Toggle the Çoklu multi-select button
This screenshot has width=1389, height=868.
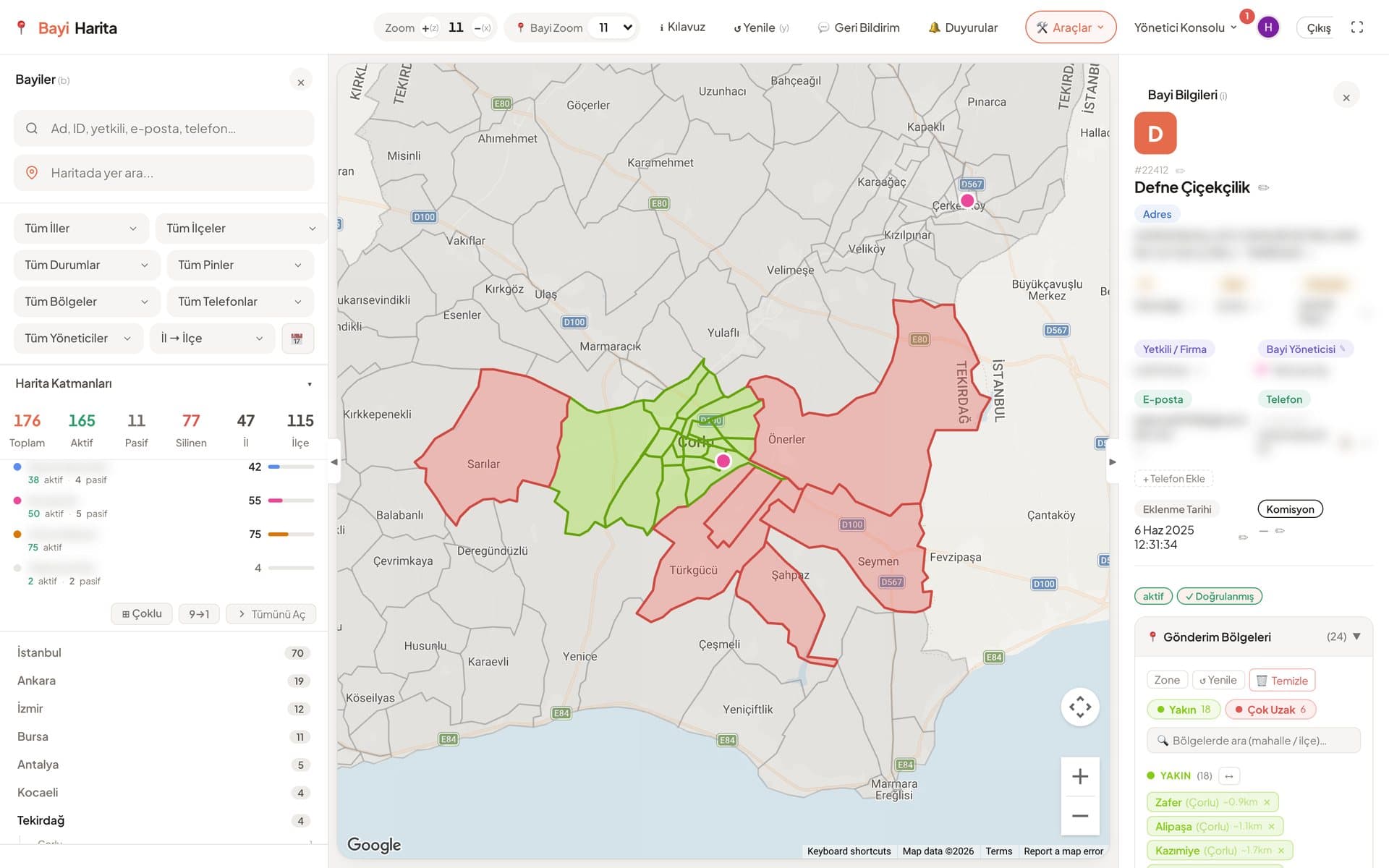pos(142,613)
